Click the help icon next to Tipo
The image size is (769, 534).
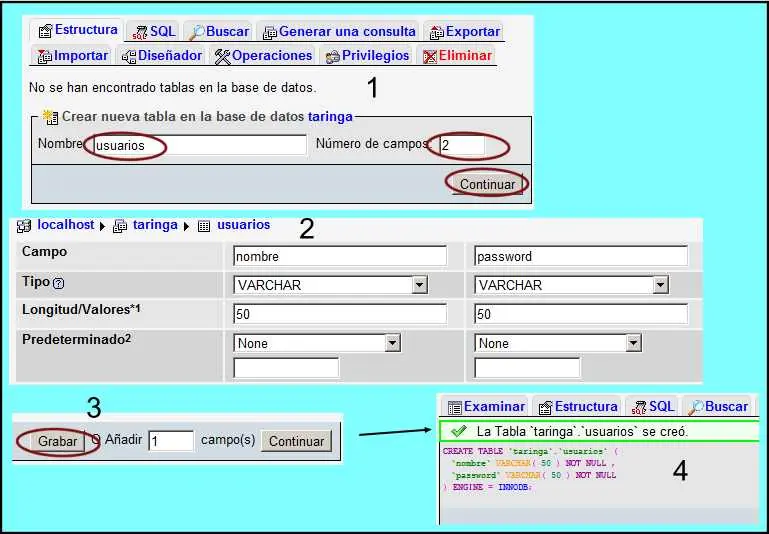[58, 283]
